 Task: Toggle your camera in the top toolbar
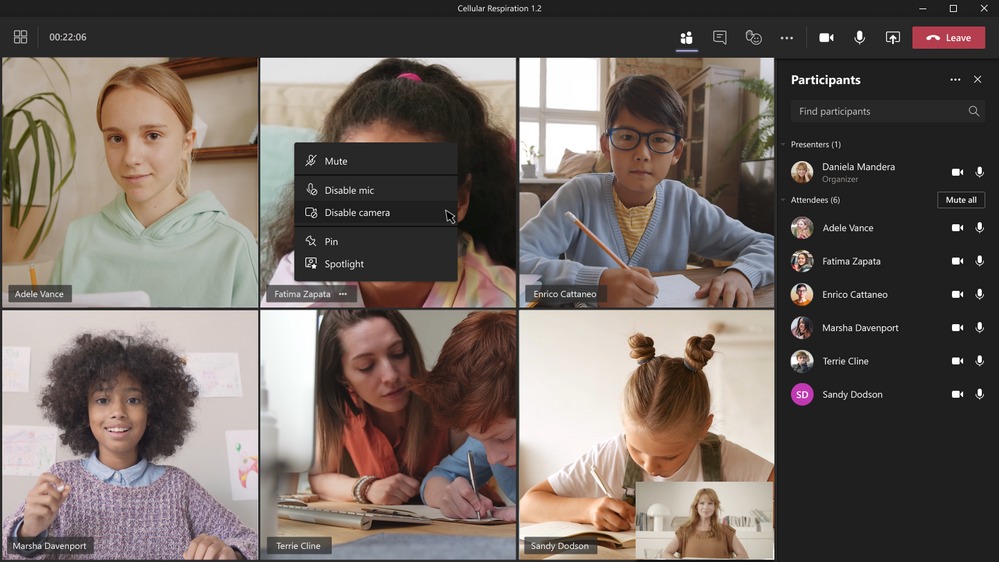(826, 38)
